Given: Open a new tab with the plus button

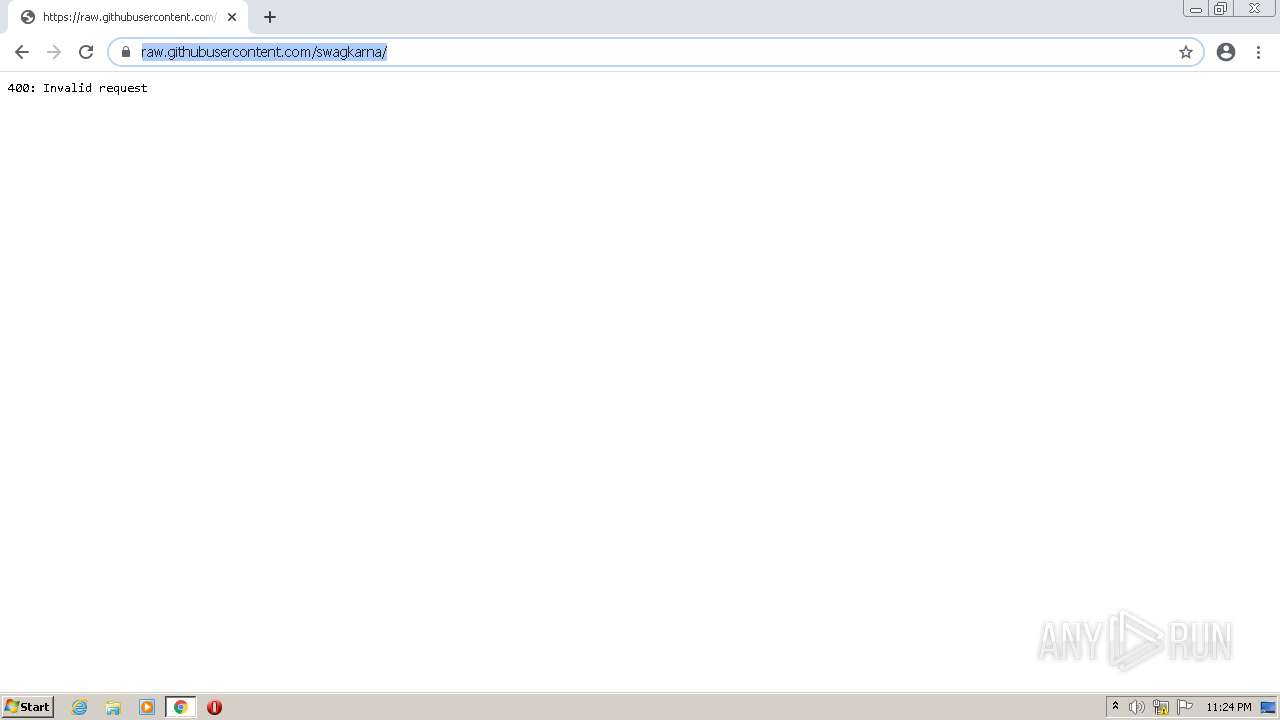Looking at the screenshot, I should 270,17.
